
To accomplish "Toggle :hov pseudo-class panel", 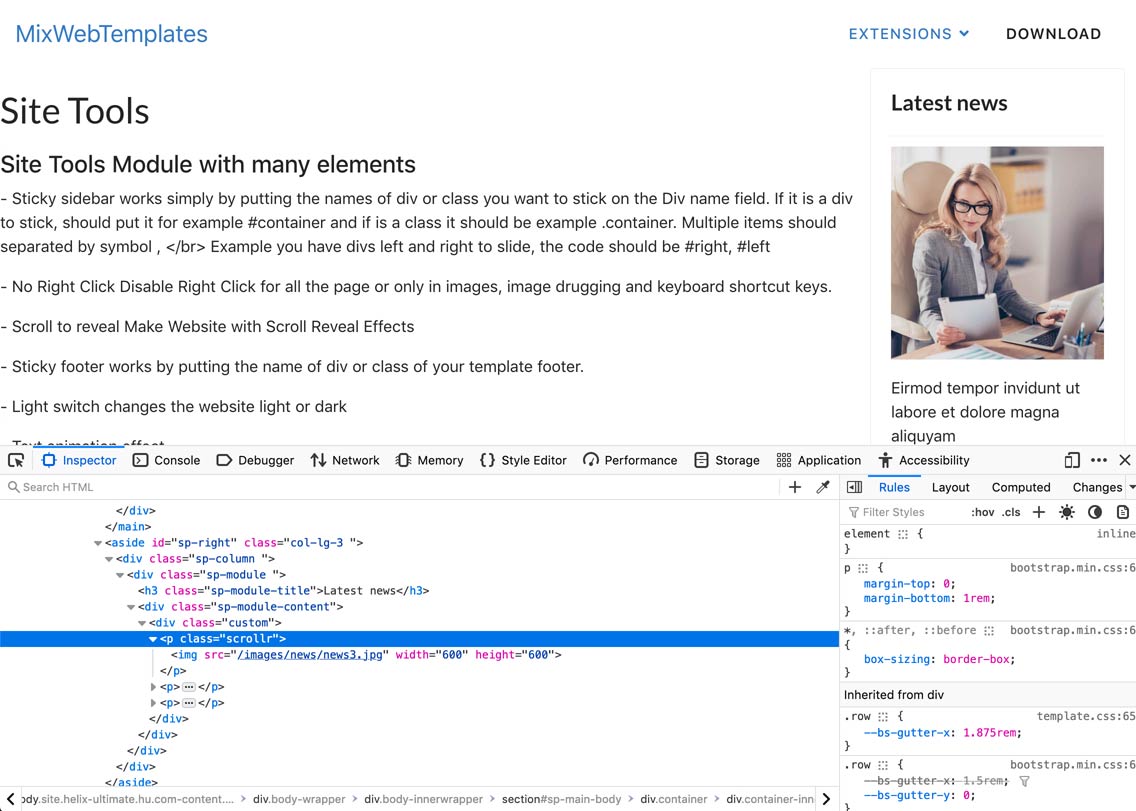I will 983,512.
